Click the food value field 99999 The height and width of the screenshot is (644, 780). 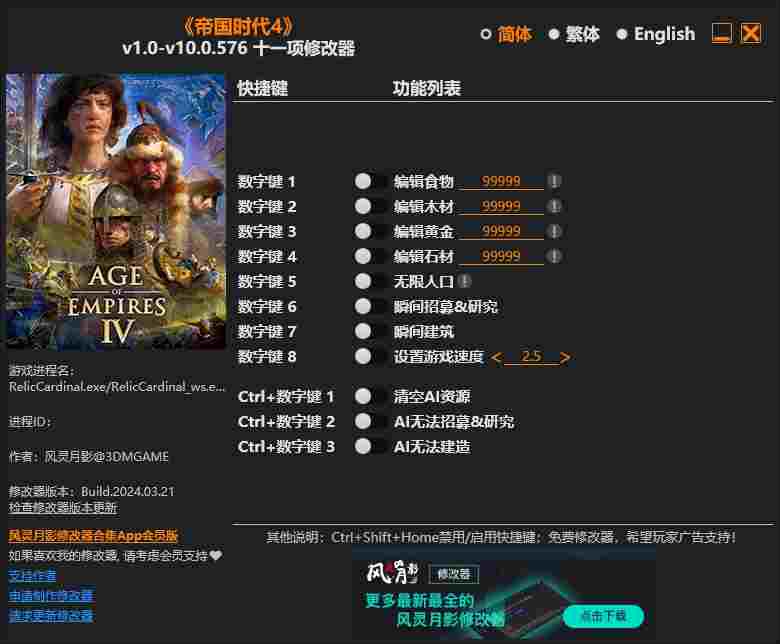501,182
